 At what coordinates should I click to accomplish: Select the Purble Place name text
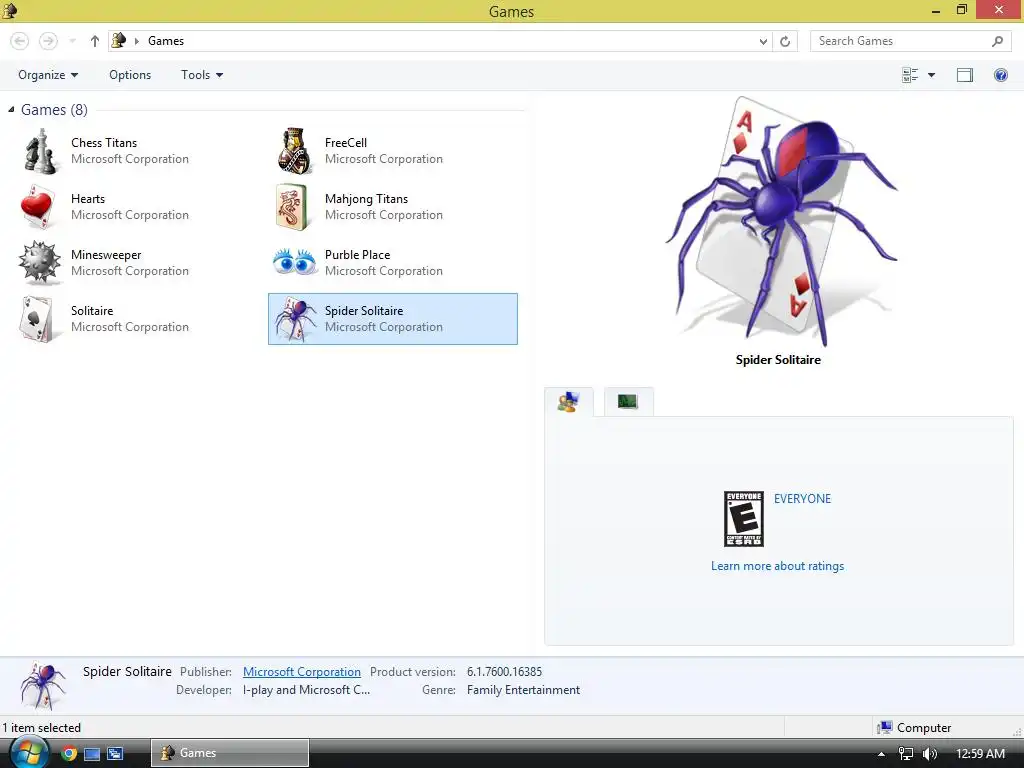(x=357, y=255)
